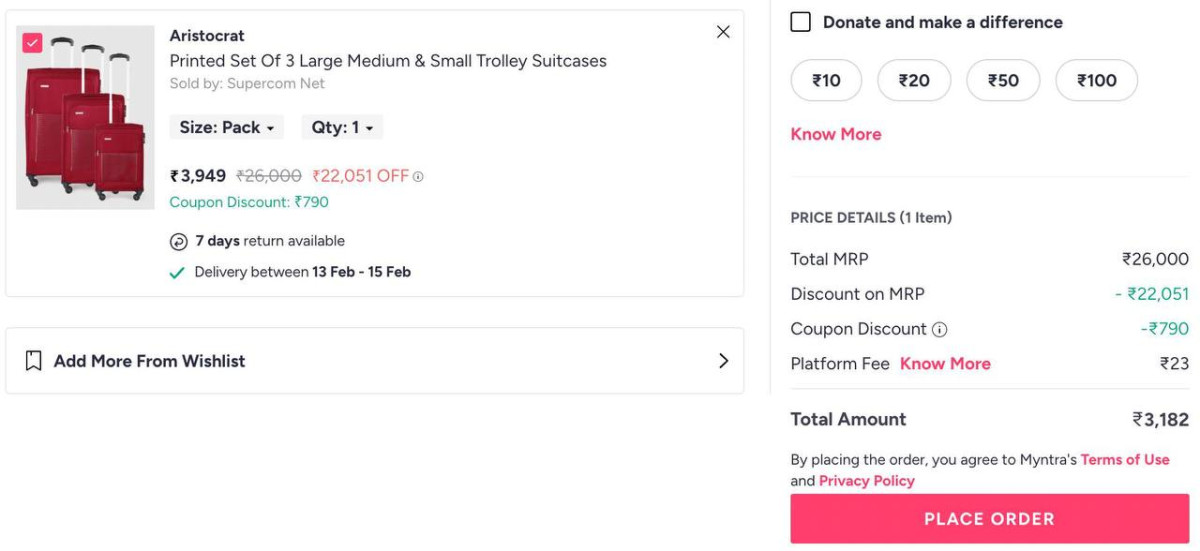The width and height of the screenshot is (1200, 551).
Task: Click the 7 days return icon
Action: click(178, 241)
